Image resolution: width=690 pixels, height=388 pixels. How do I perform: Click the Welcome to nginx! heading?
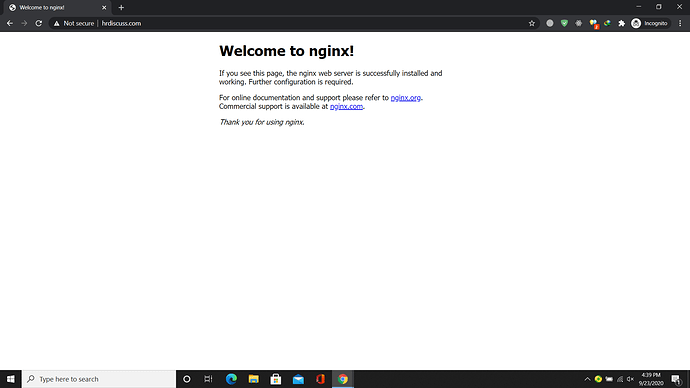point(286,51)
